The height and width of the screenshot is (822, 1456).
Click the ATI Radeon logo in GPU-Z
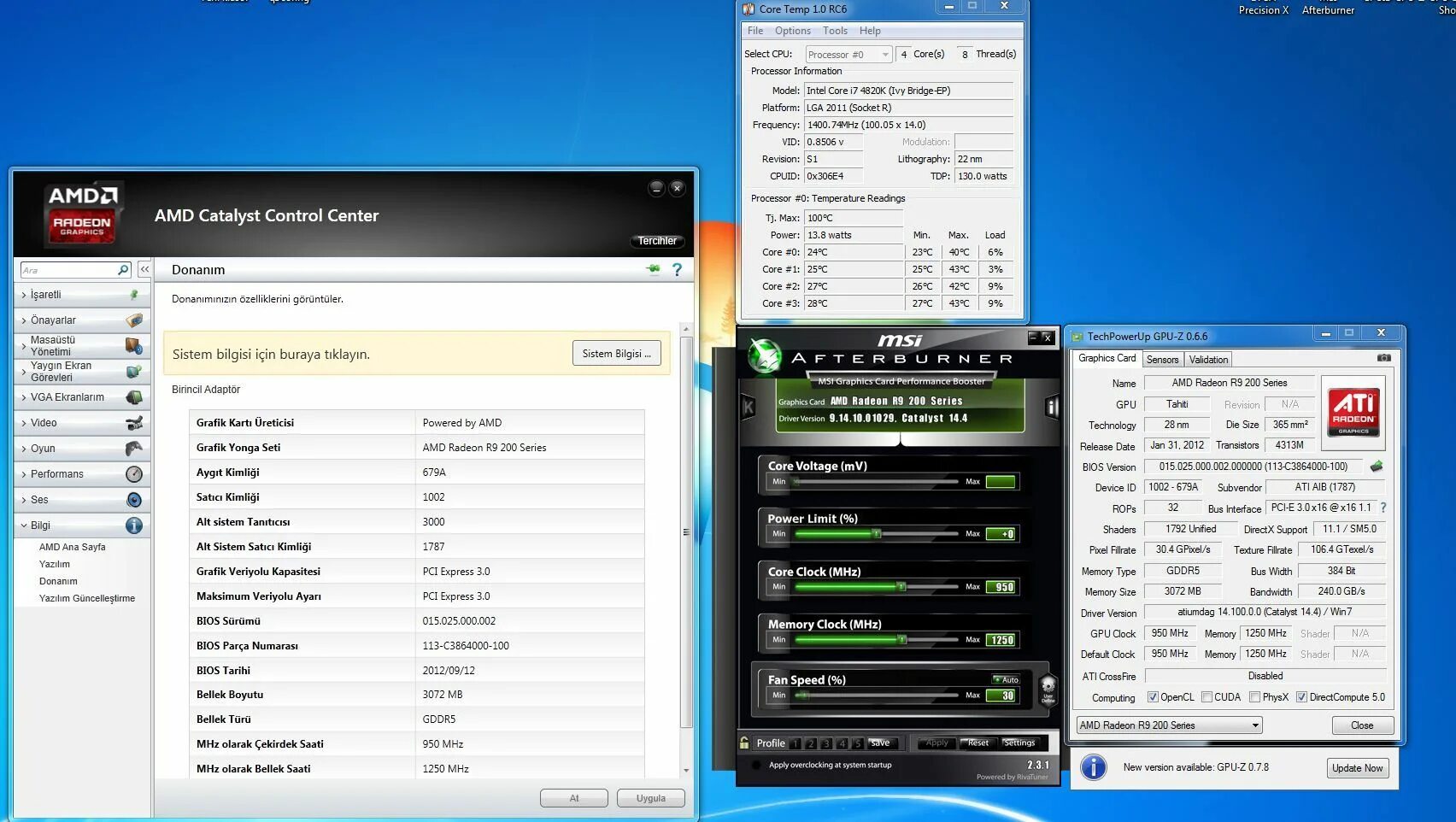coord(1353,412)
